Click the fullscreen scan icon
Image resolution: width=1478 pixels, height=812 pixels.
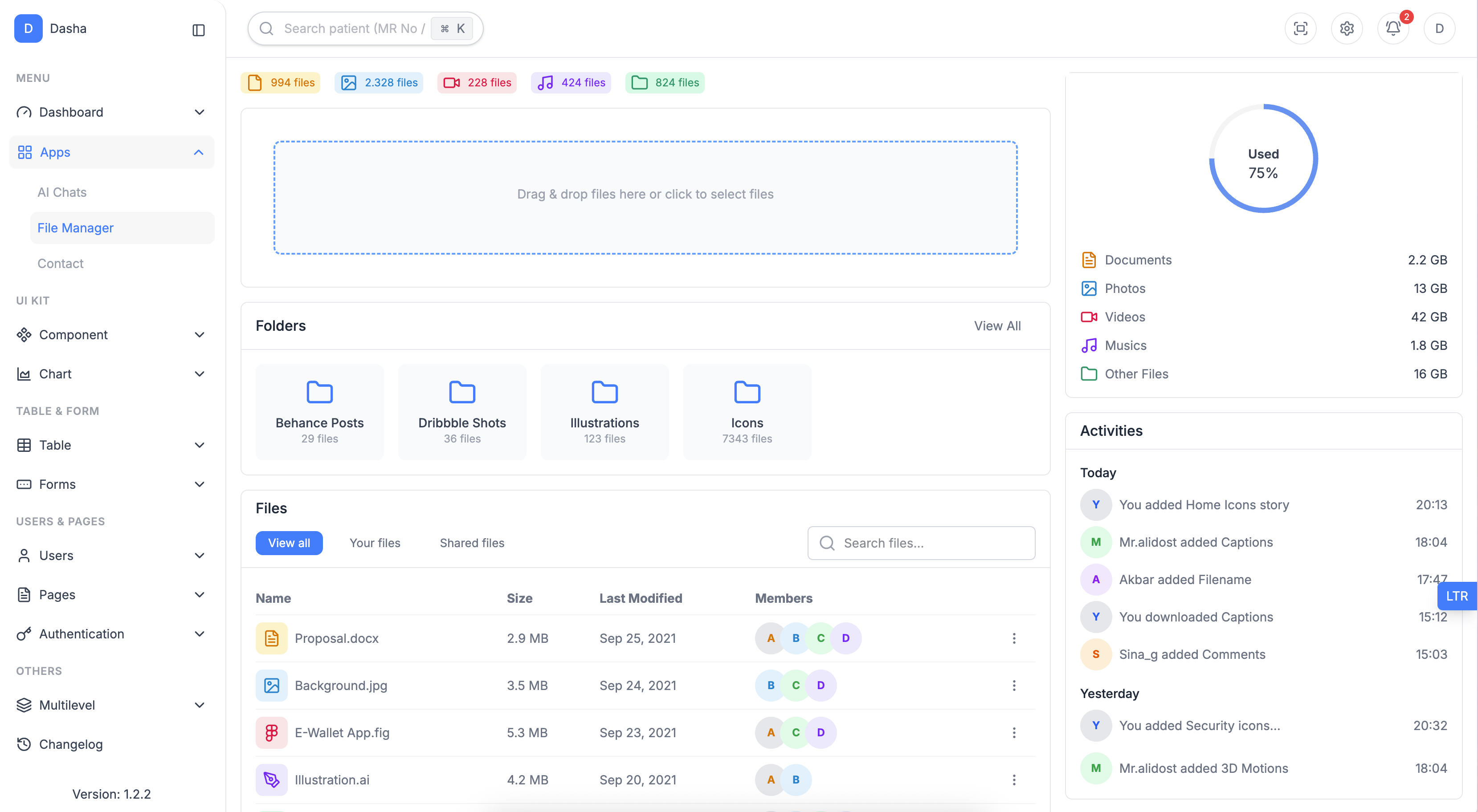(1300, 28)
